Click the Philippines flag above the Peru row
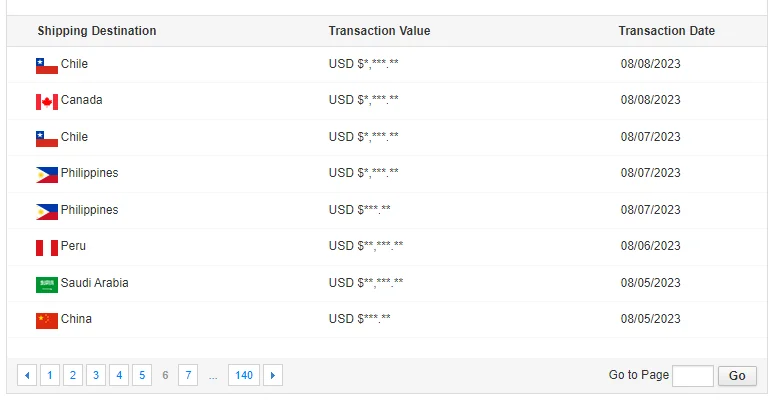784x420 pixels. pyautogui.click(x=47, y=211)
